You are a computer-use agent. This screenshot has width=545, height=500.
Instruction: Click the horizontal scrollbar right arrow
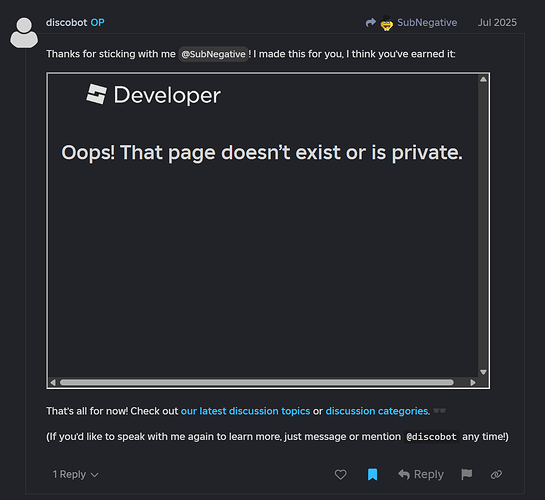[473, 383]
